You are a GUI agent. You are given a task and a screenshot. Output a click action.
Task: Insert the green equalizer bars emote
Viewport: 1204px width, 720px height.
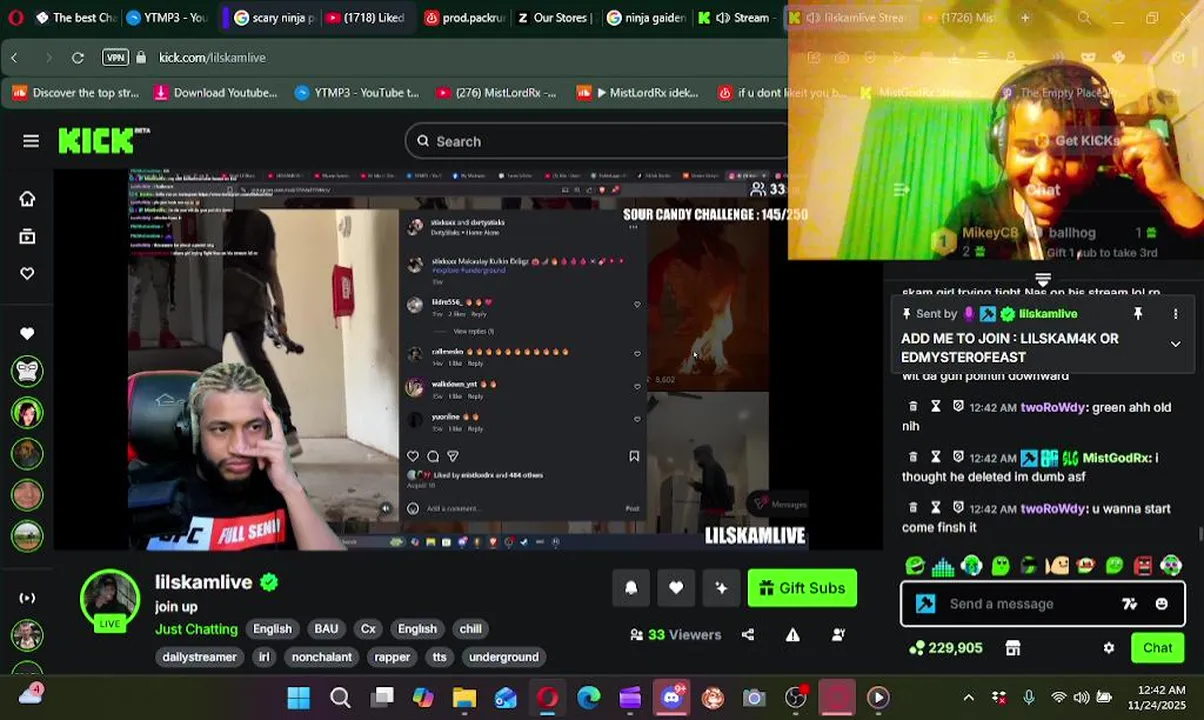pos(942,567)
